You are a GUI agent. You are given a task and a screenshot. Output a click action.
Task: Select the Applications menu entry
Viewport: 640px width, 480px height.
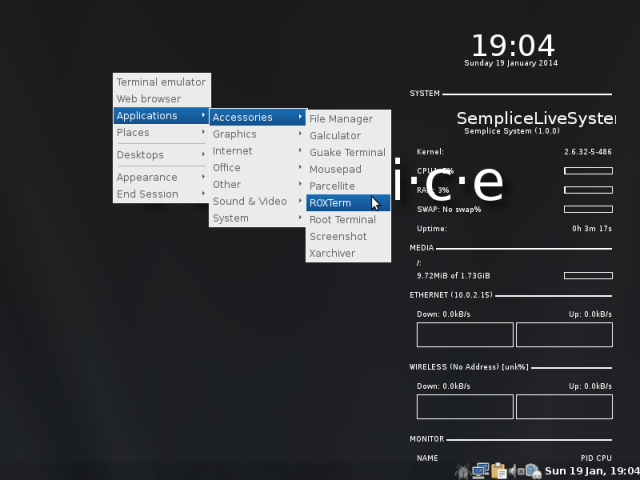click(162, 116)
